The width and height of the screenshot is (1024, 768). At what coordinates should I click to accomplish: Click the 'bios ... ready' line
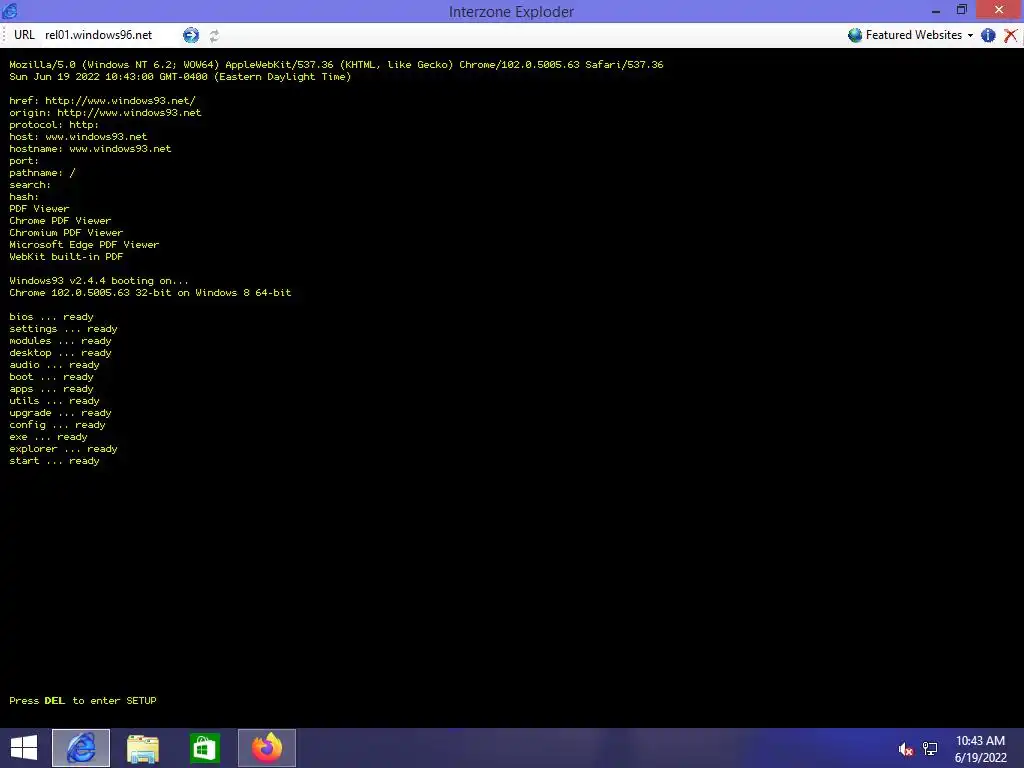point(52,317)
